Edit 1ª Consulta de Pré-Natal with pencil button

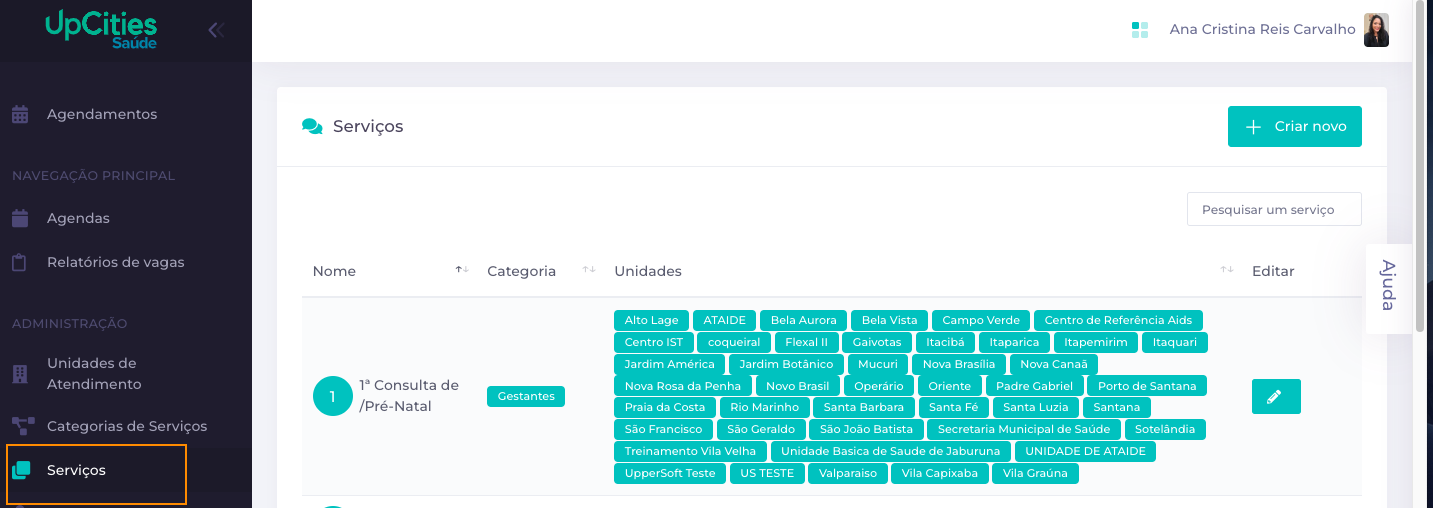pyautogui.click(x=1276, y=396)
